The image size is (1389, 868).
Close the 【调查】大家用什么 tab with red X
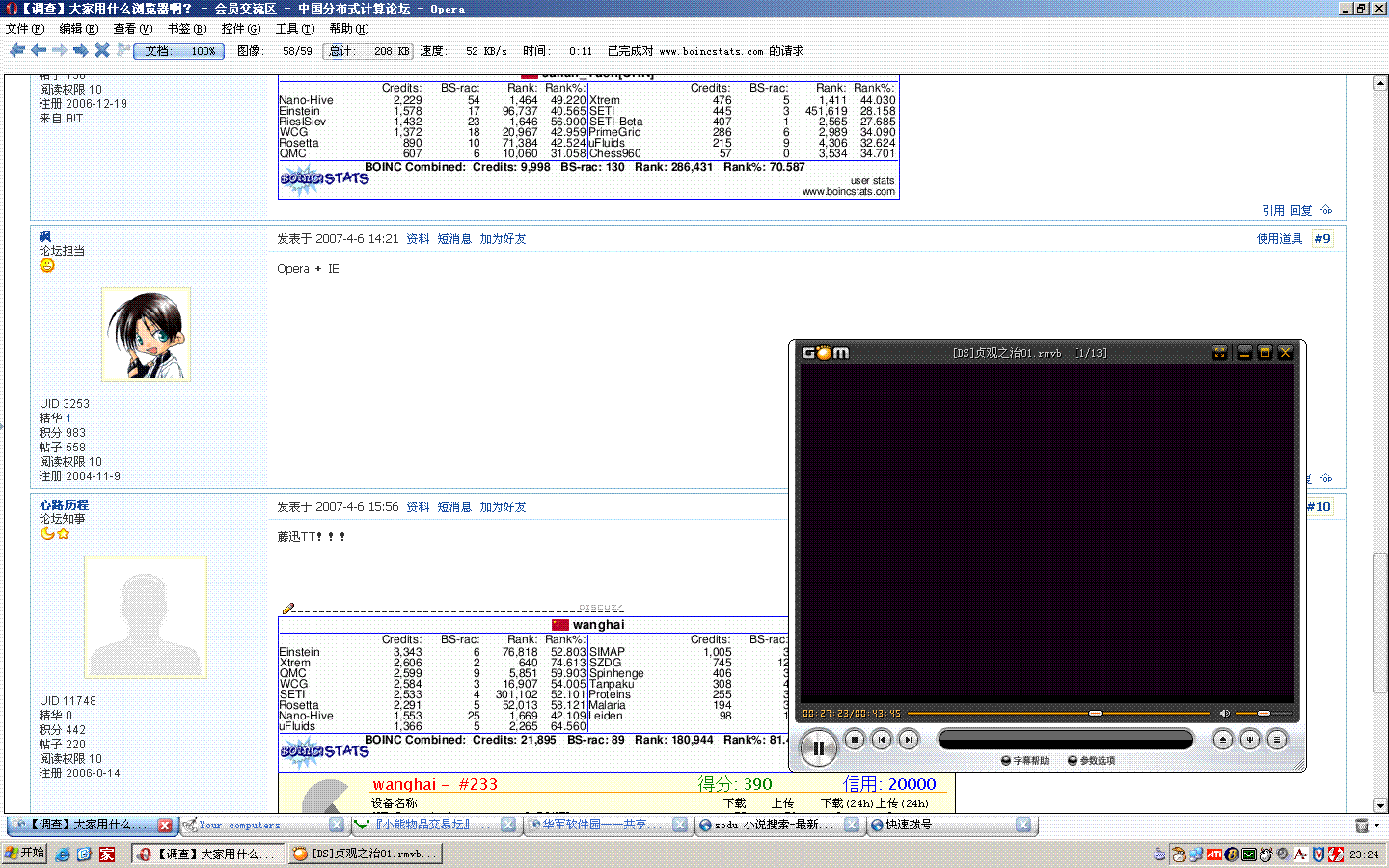click(165, 826)
